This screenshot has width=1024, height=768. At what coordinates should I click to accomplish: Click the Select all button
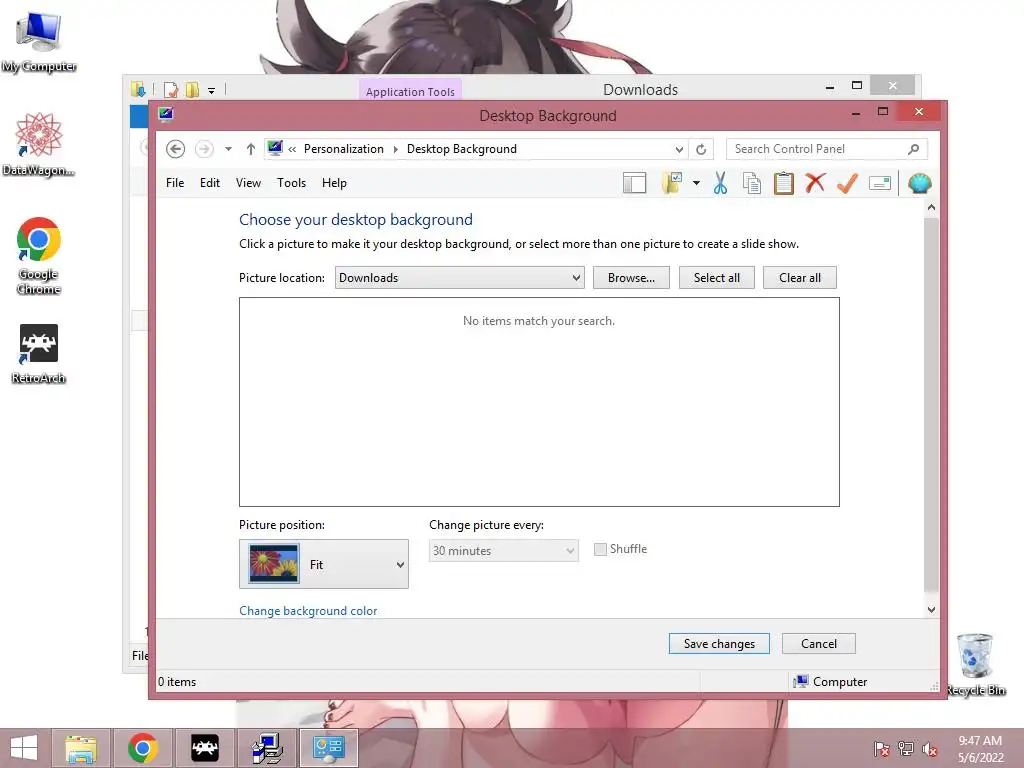point(716,278)
